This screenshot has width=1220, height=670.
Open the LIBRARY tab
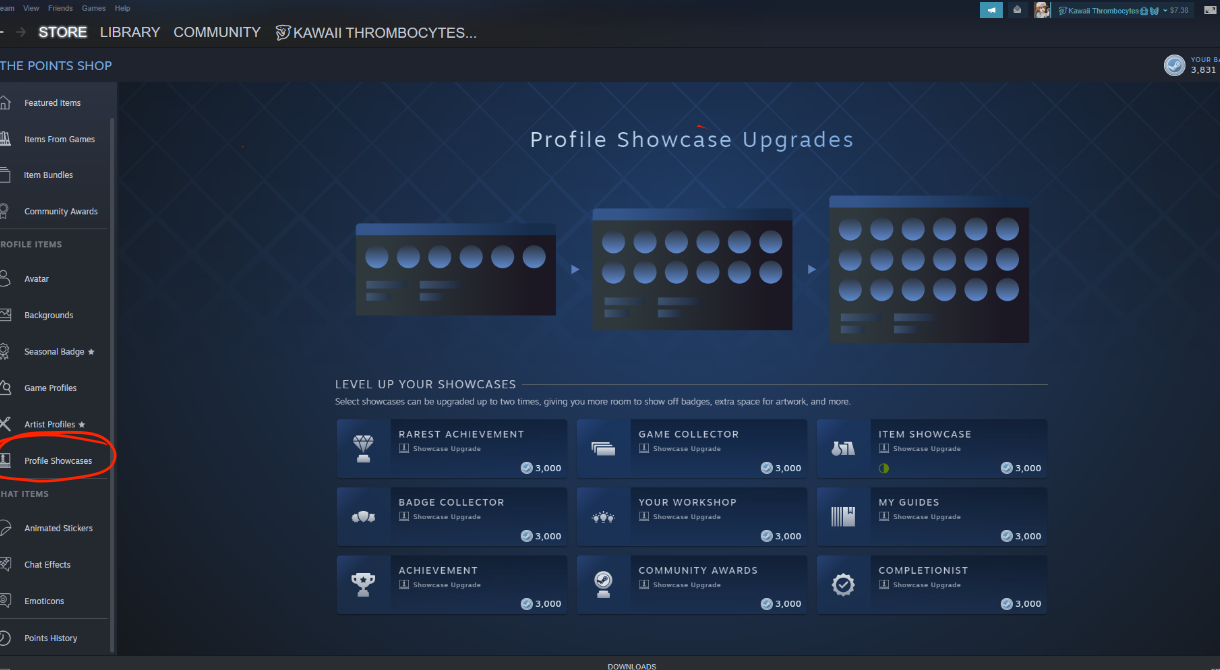coord(130,32)
